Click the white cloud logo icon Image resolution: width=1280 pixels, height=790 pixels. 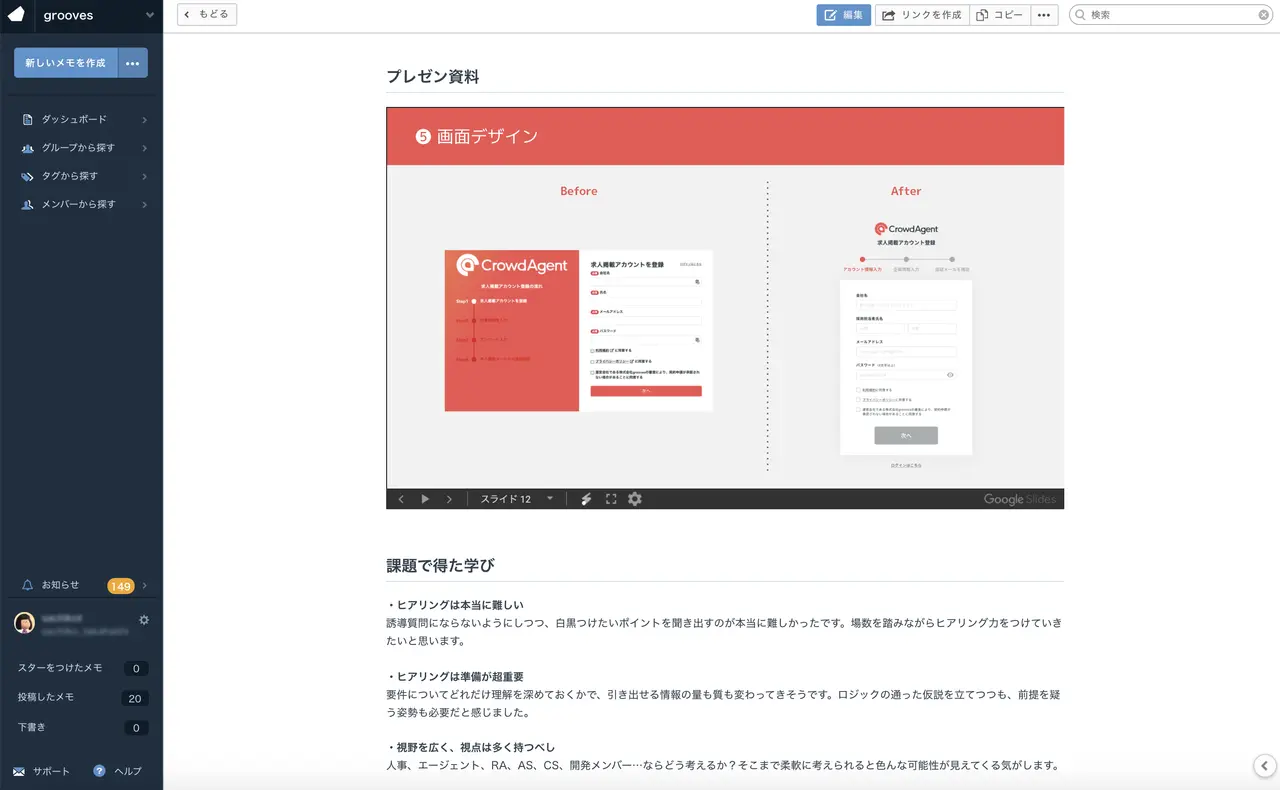click(16, 15)
